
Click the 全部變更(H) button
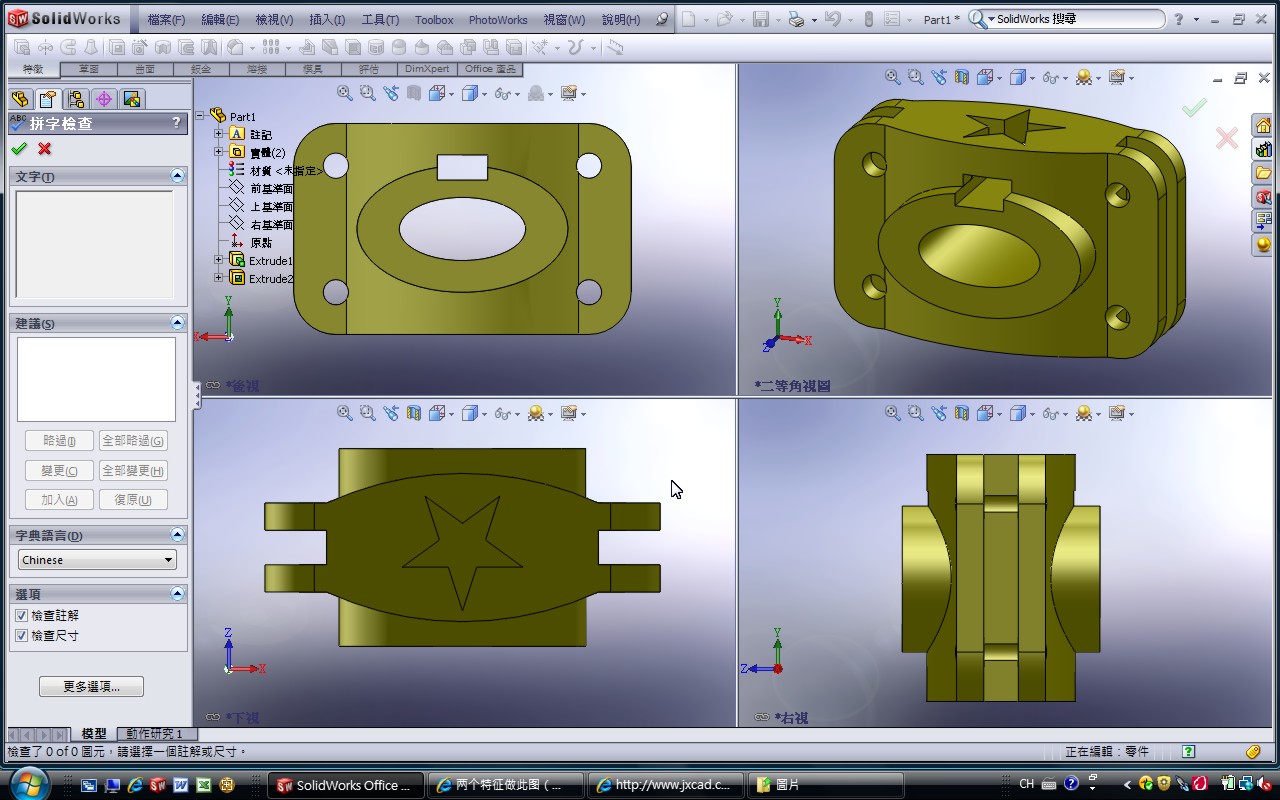pyautogui.click(x=133, y=470)
